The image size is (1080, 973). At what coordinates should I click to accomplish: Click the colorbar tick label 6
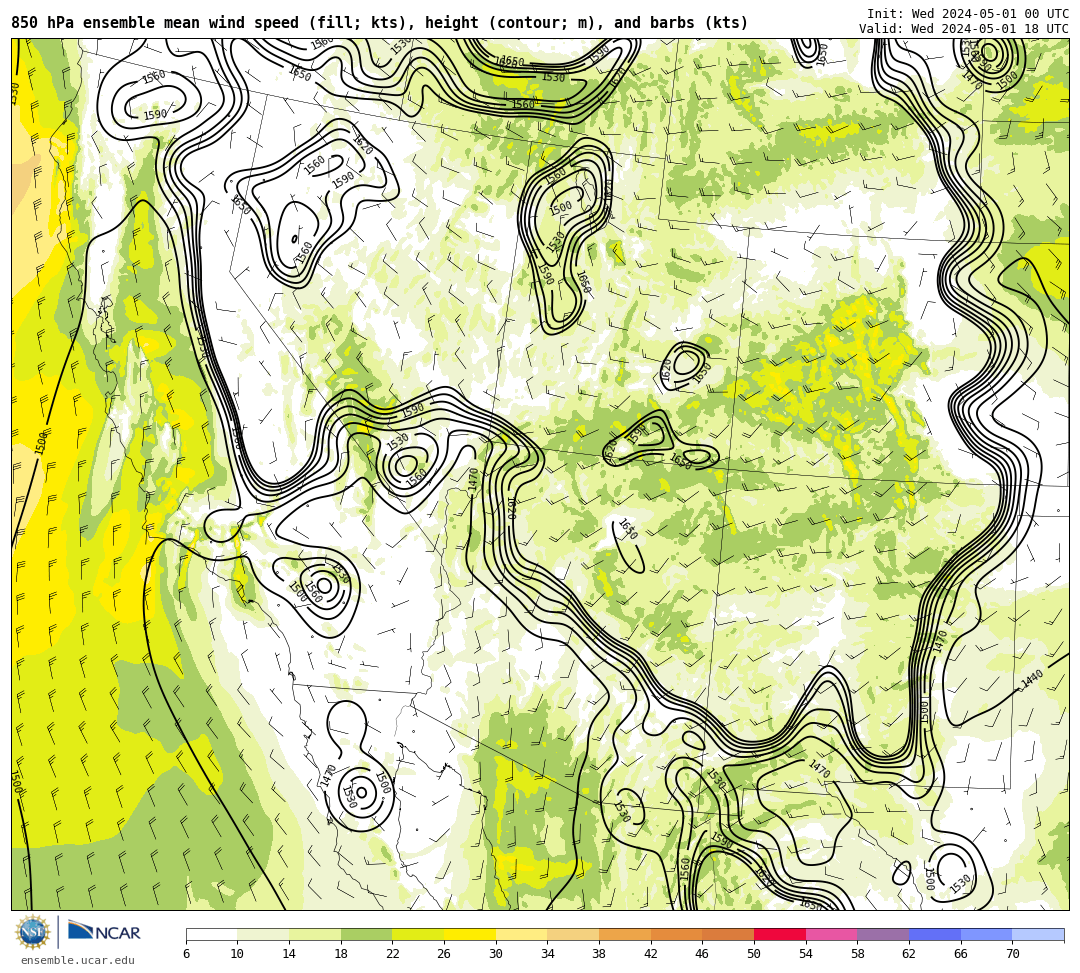coord(186,954)
